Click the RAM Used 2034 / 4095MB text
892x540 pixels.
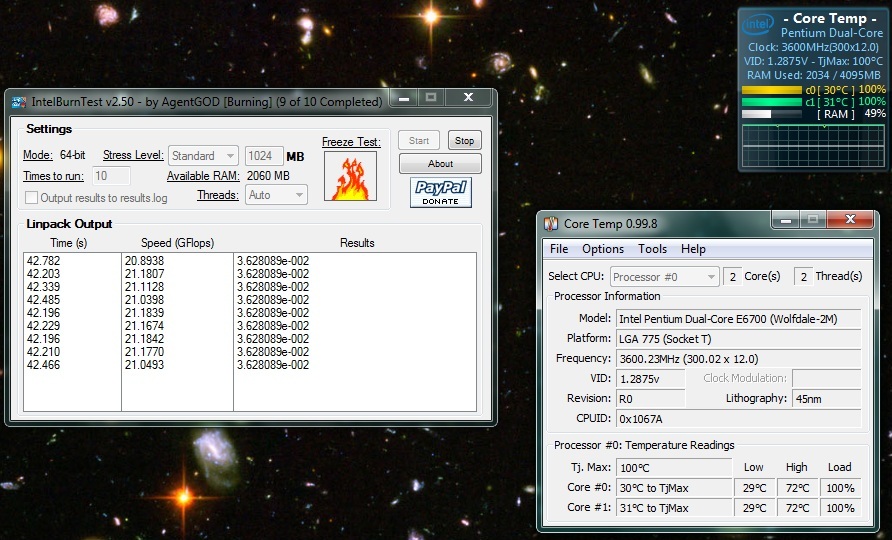coord(813,75)
